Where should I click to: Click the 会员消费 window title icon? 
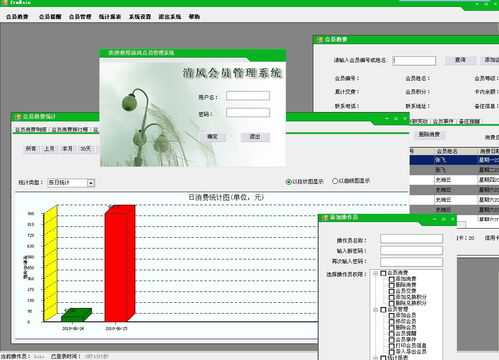coord(320,40)
